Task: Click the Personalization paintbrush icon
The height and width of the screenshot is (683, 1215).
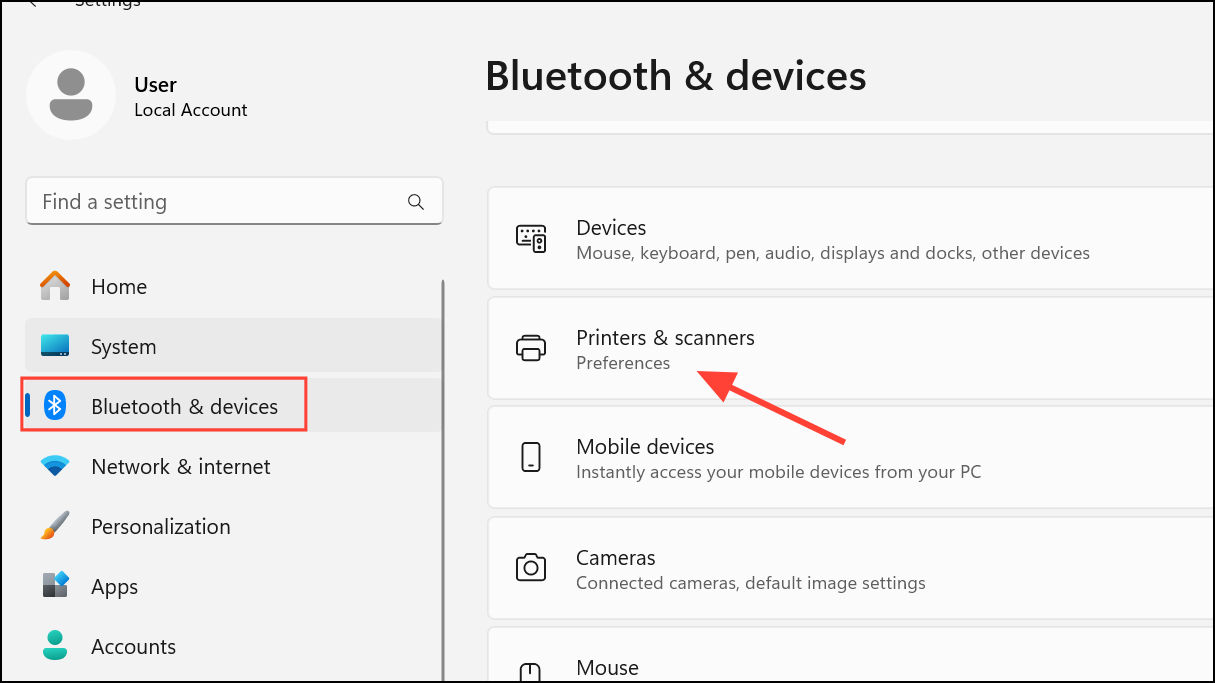Action: [x=55, y=526]
